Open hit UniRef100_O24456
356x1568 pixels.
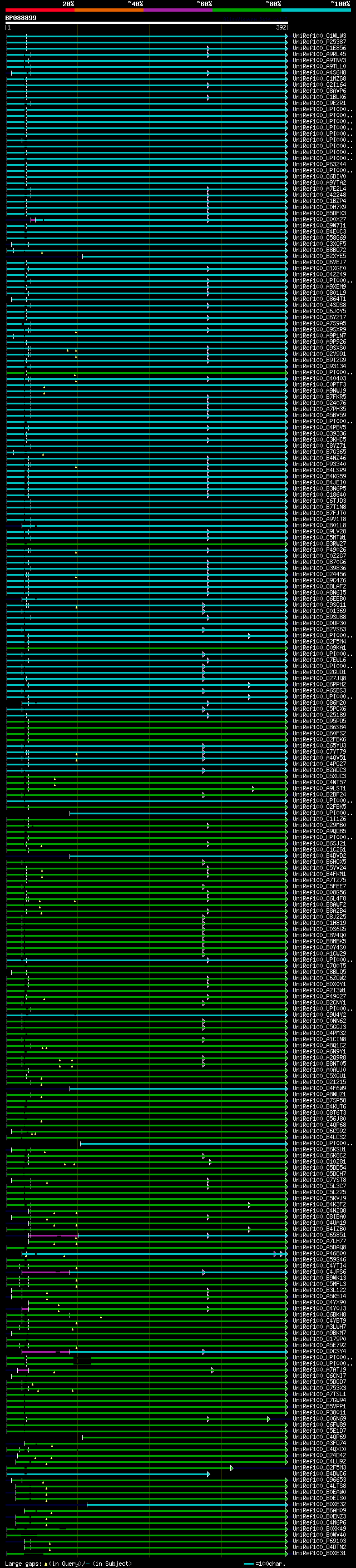(319, 575)
